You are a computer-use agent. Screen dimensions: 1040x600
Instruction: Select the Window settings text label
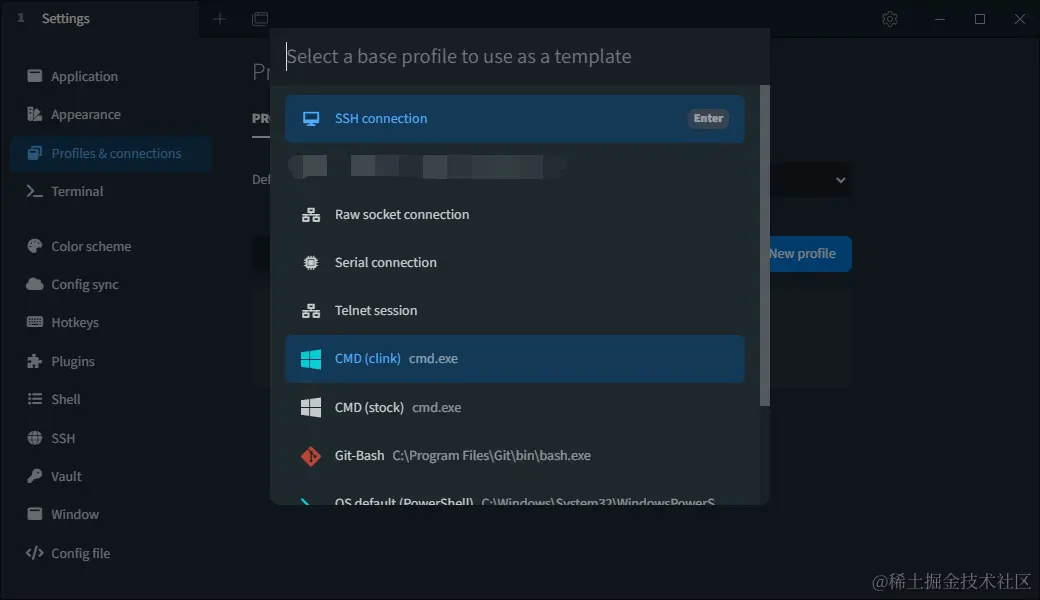click(75, 514)
